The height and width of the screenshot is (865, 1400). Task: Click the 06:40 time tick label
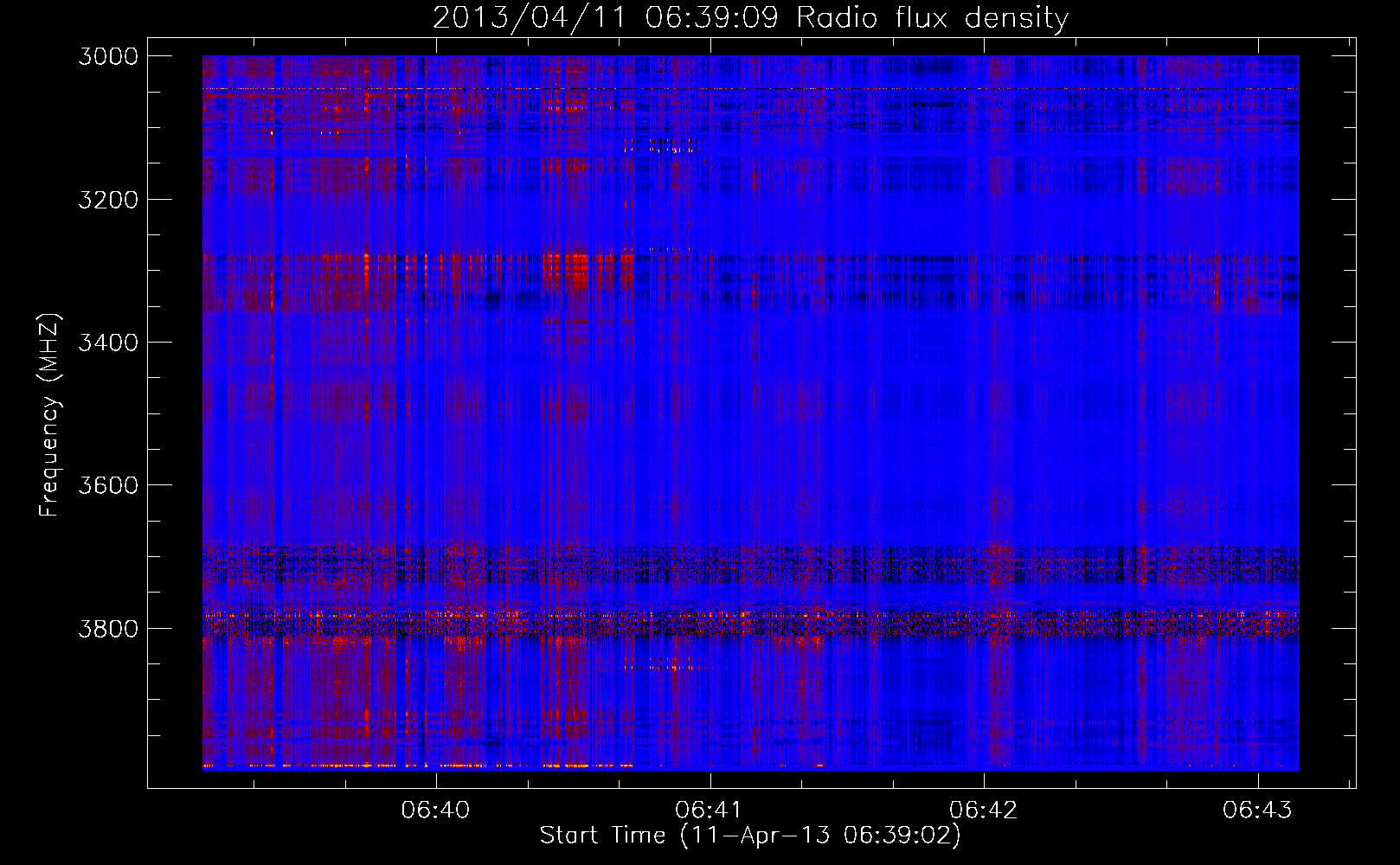[x=436, y=810]
